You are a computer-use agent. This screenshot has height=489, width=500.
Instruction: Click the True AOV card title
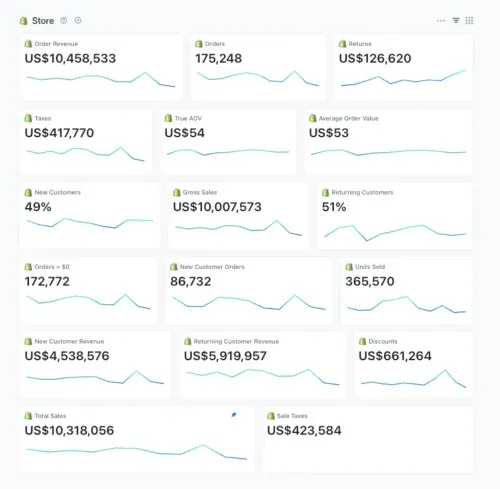tap(188, 118)
